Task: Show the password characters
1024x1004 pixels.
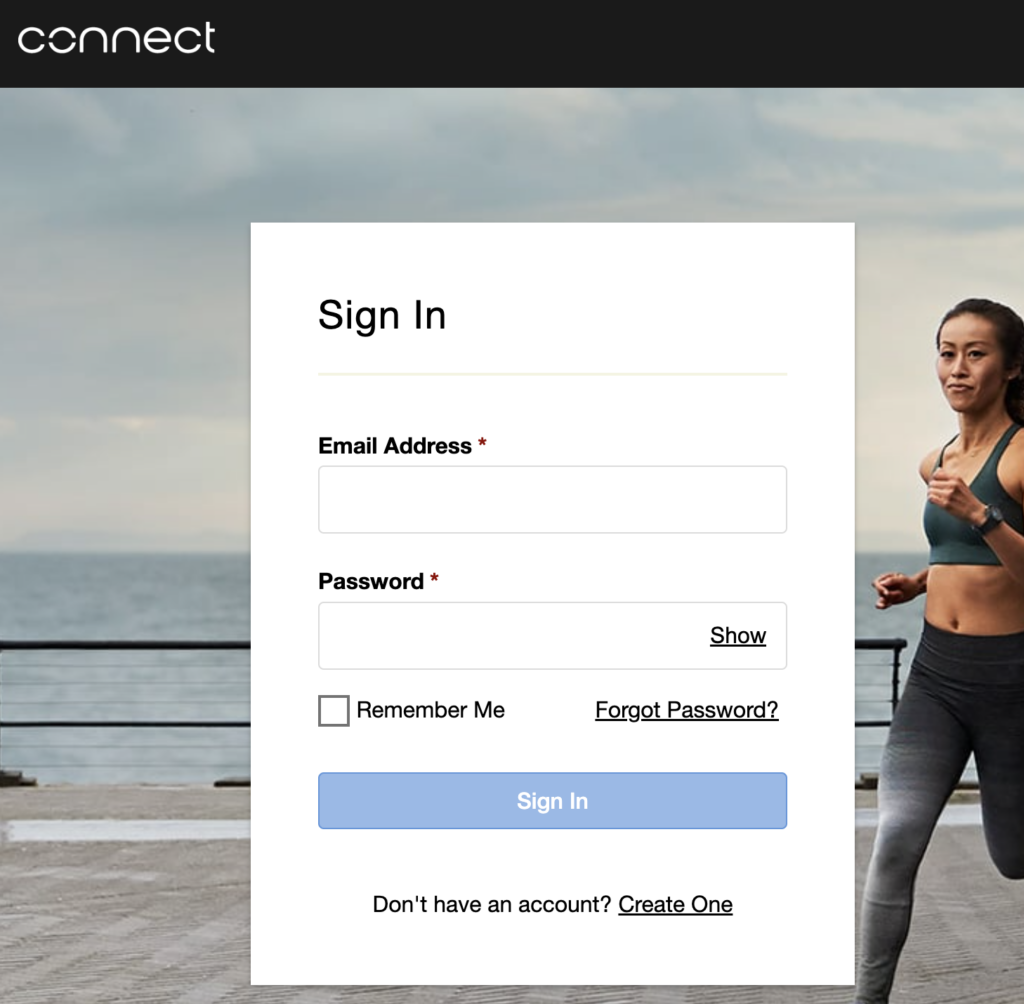Action: (738, 636)
